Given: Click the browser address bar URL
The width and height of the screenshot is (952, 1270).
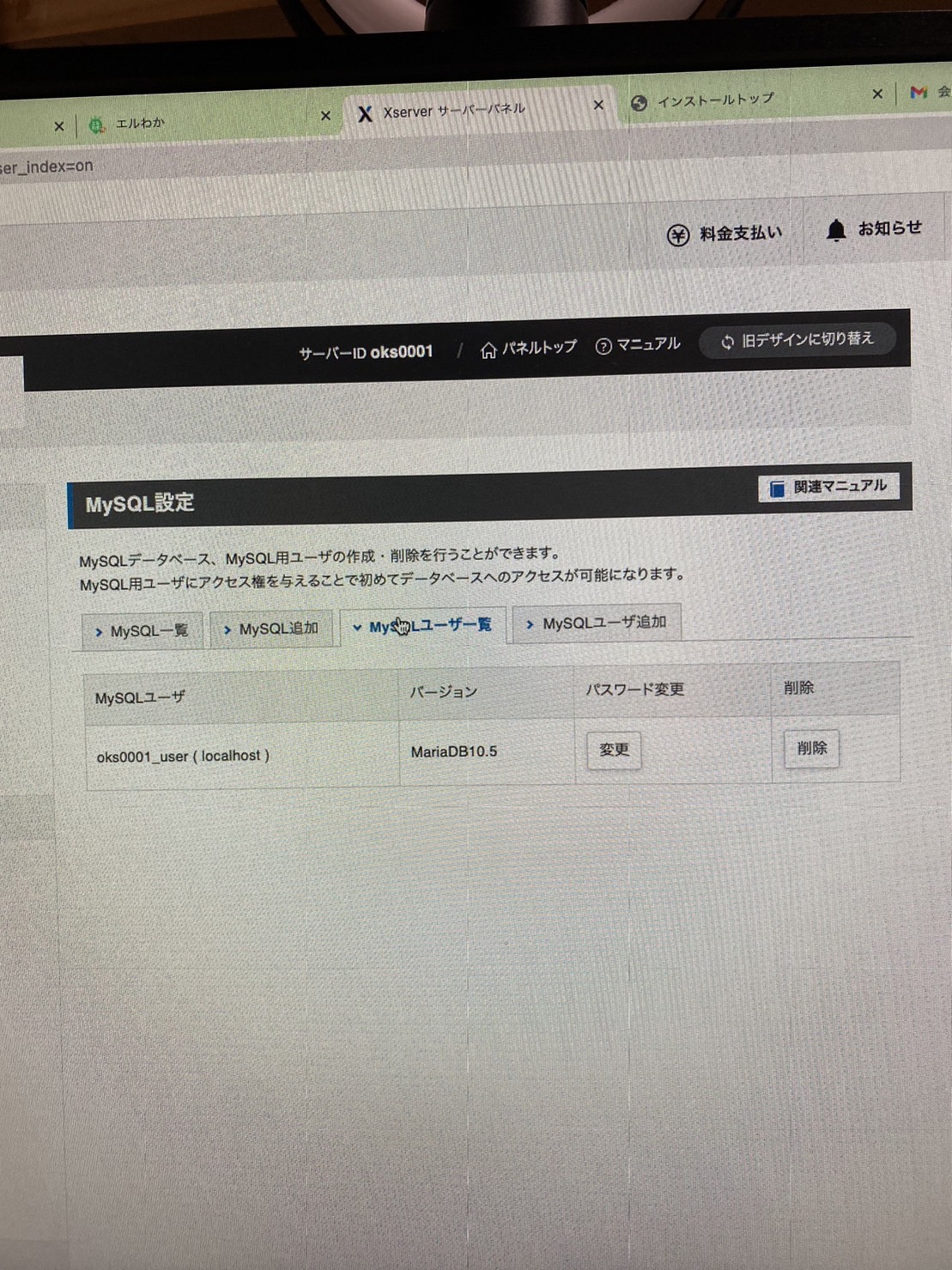Looking at the screenshot, I should 46,167.
